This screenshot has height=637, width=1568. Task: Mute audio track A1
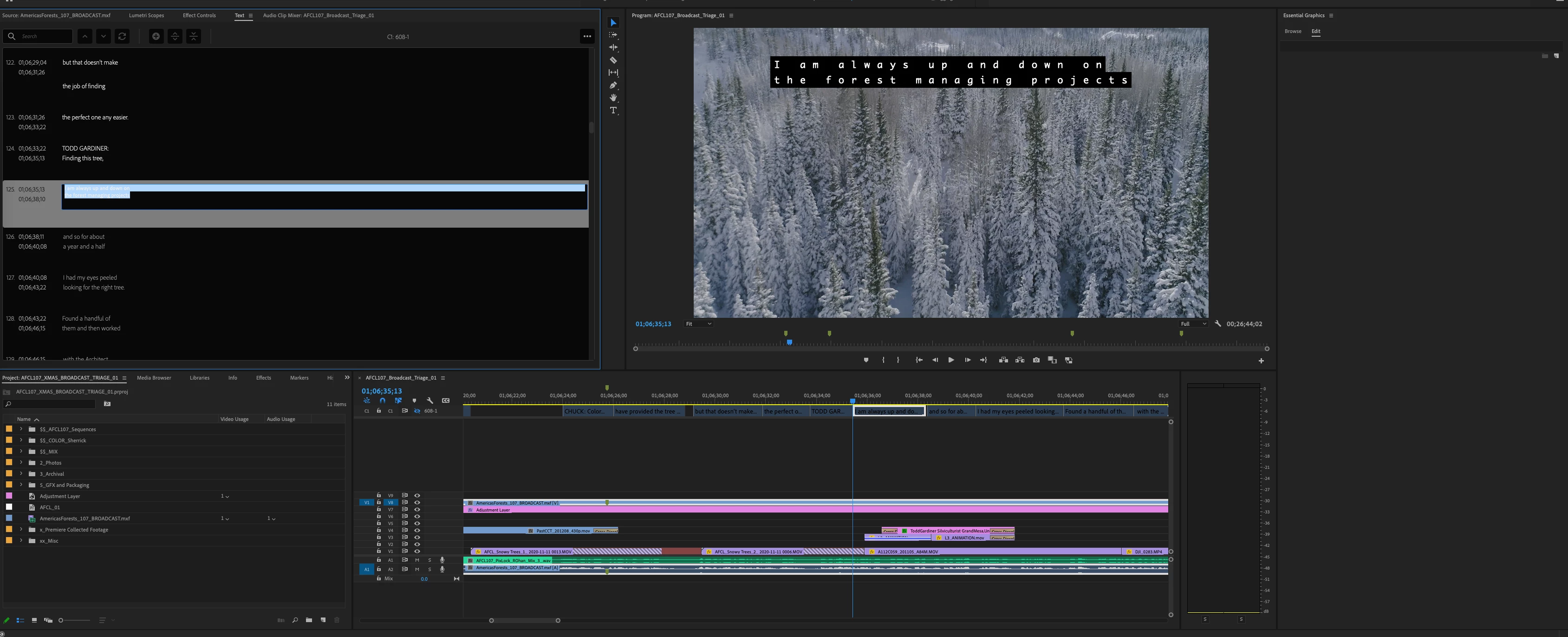(x=417, y=560)
